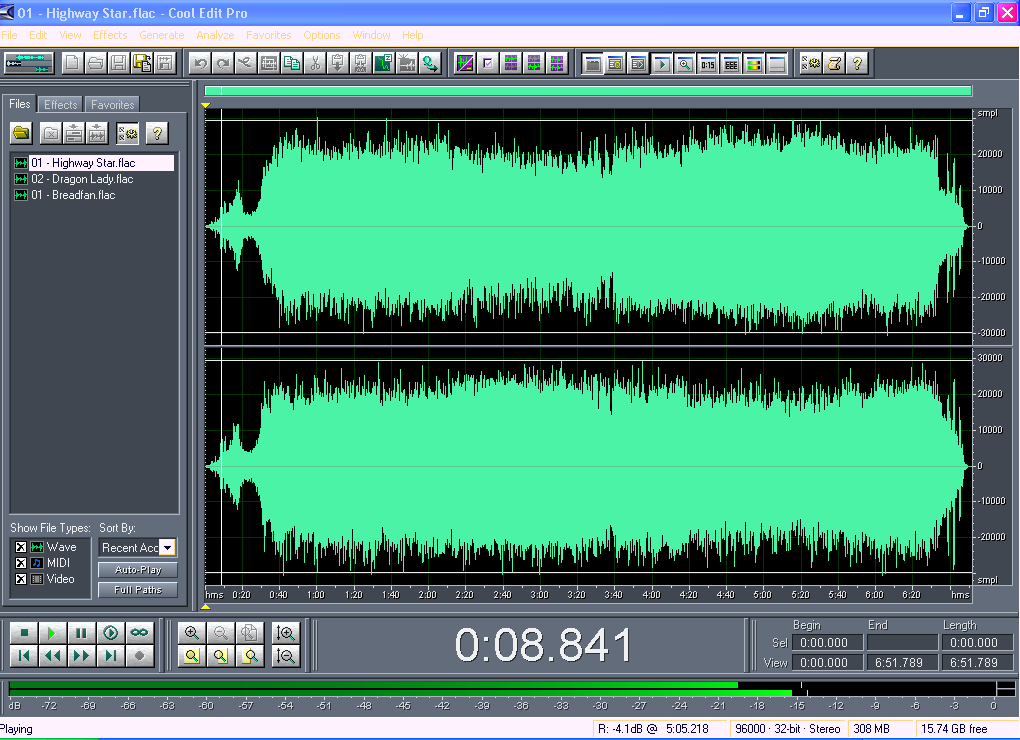This screenshot has width=1020, height=740.
Task: Click Play to End circled button
Action: coord(111,633)
